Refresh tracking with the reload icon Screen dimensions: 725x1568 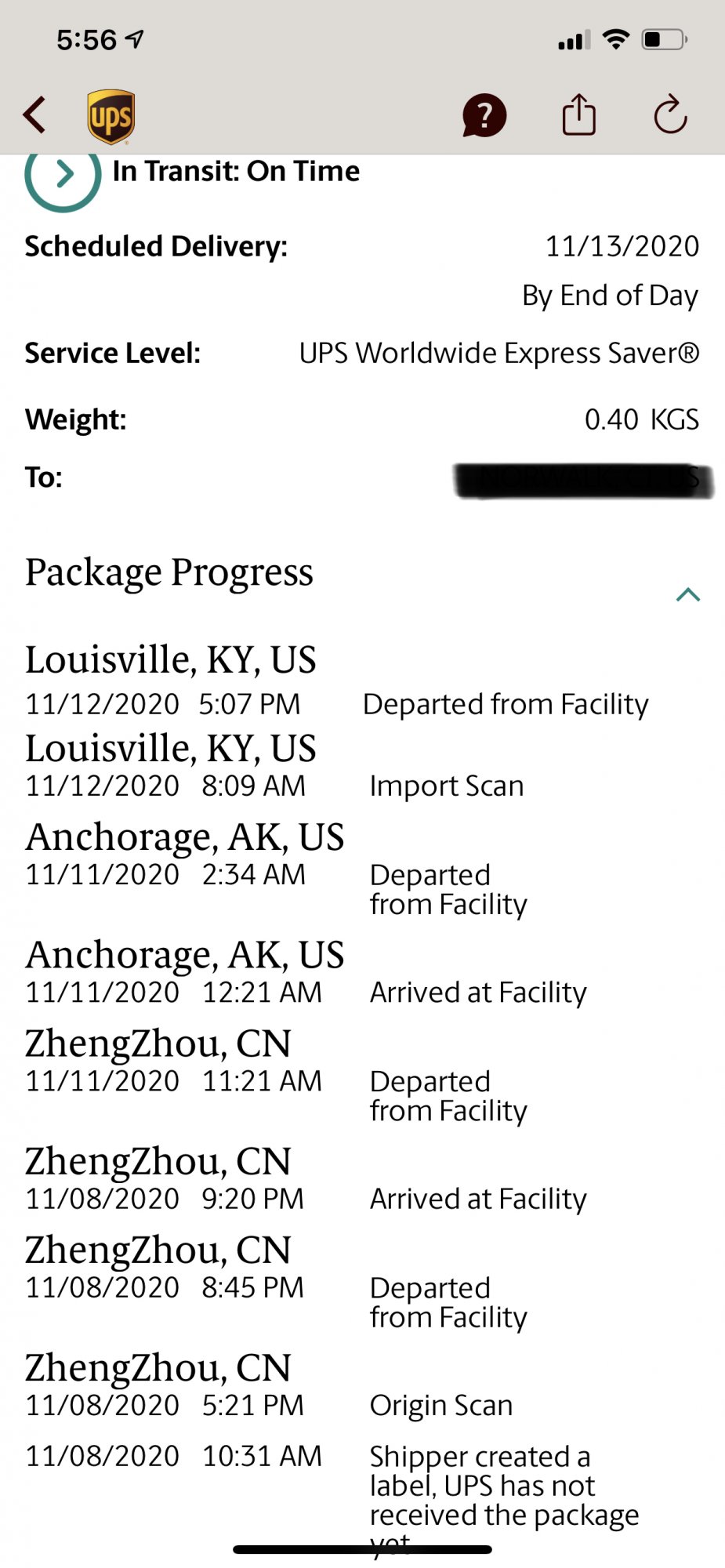[x=671, y=114]
